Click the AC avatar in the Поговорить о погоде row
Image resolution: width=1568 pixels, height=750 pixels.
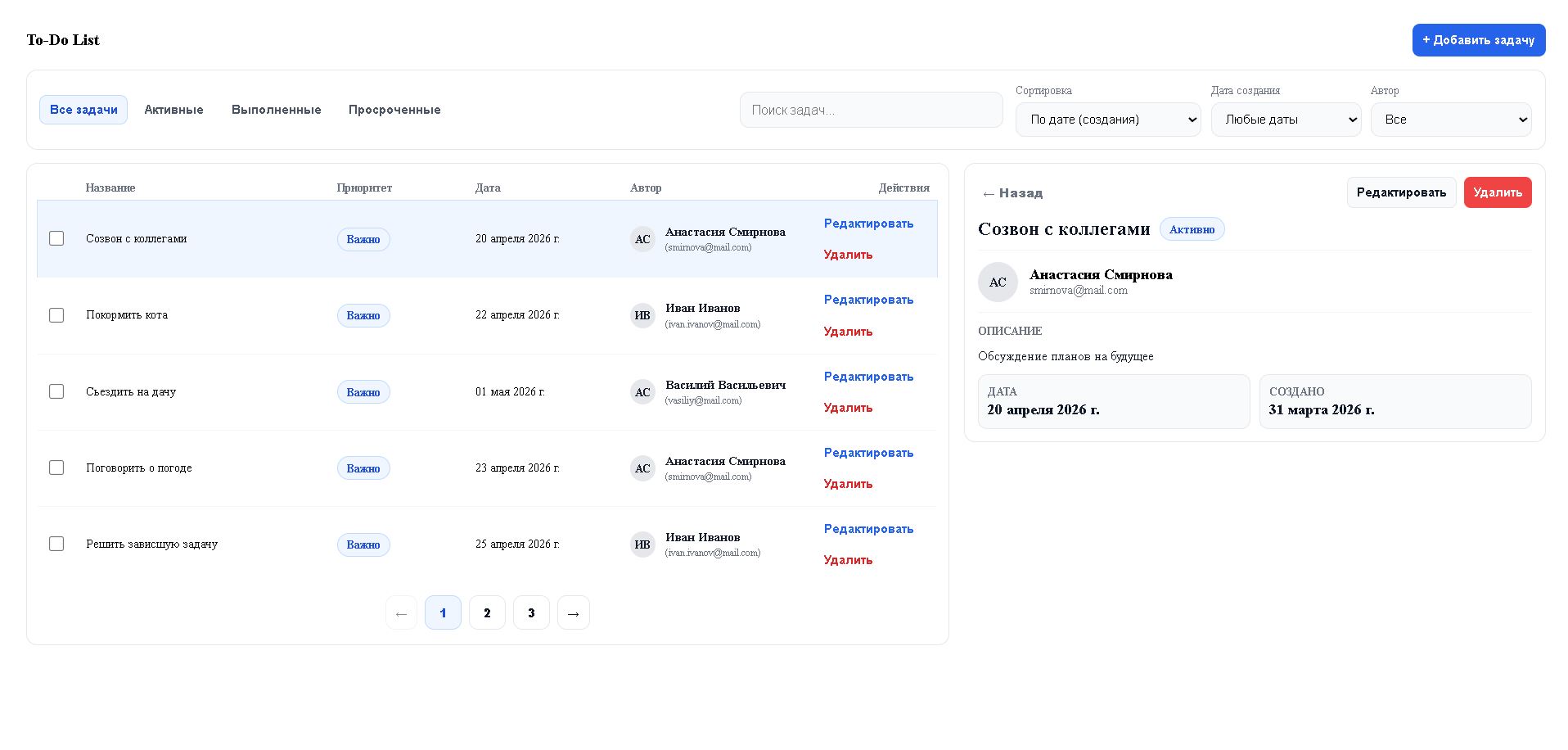point(642,468)
